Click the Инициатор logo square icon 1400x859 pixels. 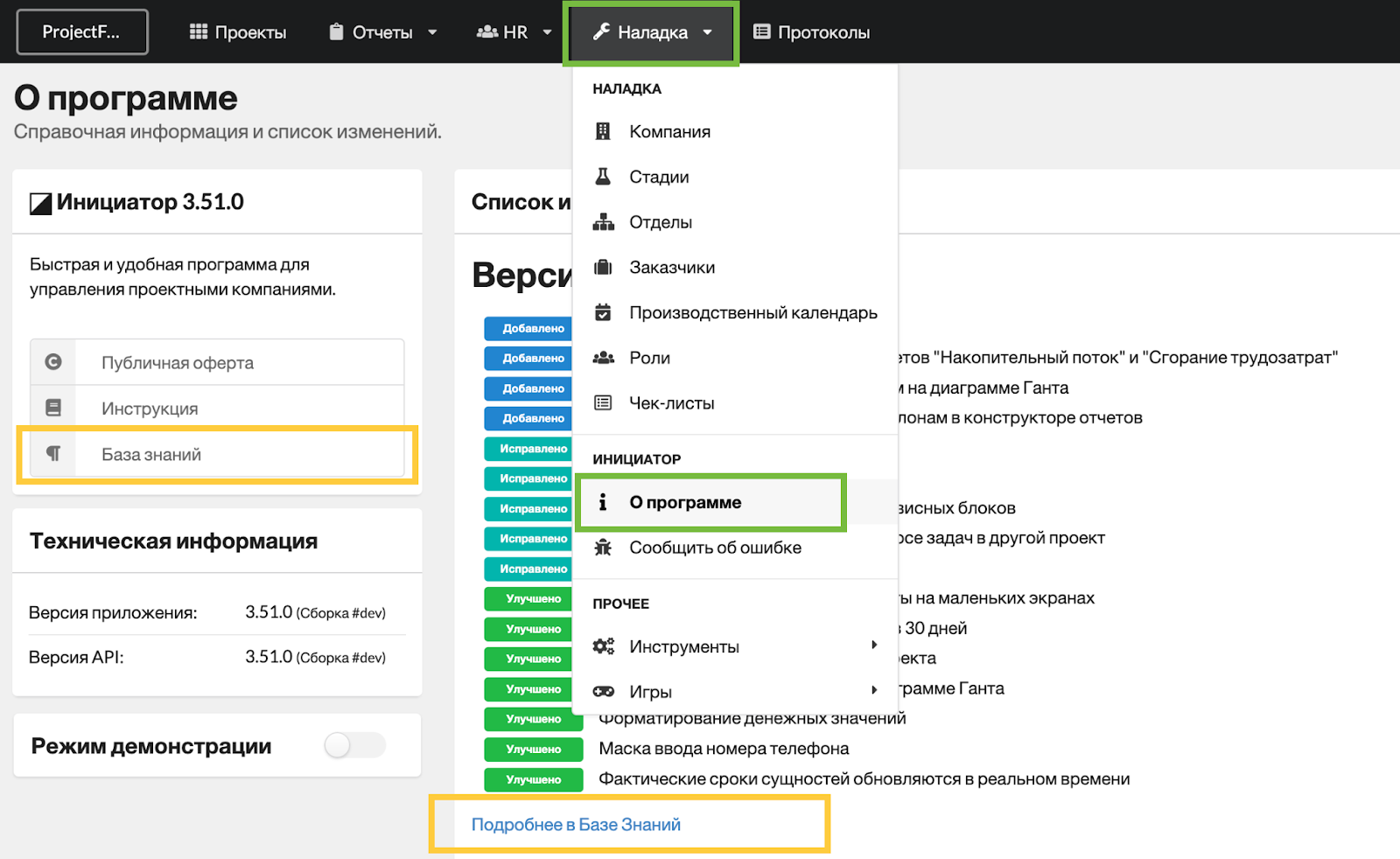pyautogui.click(x=40, y=204)
